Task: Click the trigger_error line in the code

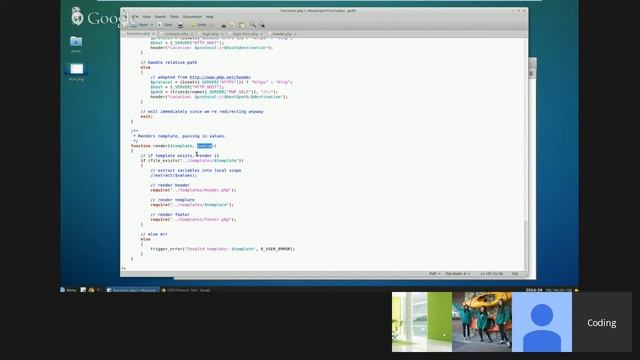Action: point(222,249)
